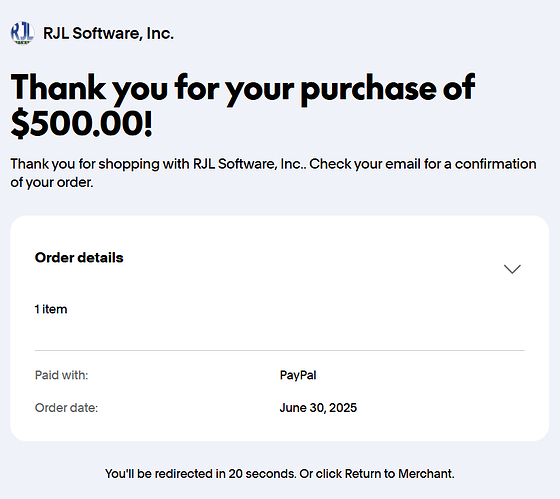Click the Order details heading

[79, 258]
